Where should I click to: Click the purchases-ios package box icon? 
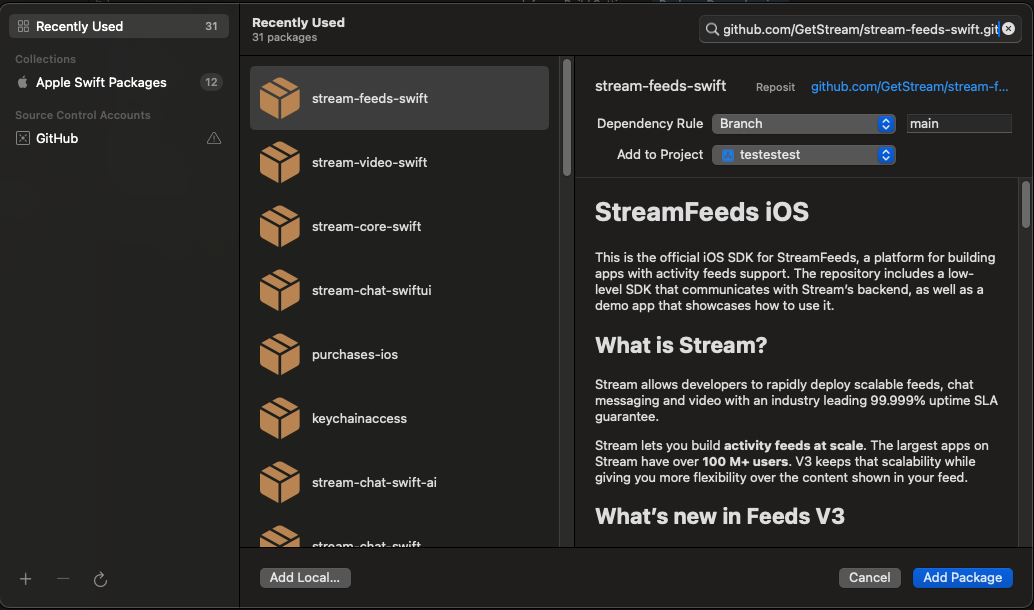pos(280,354)
